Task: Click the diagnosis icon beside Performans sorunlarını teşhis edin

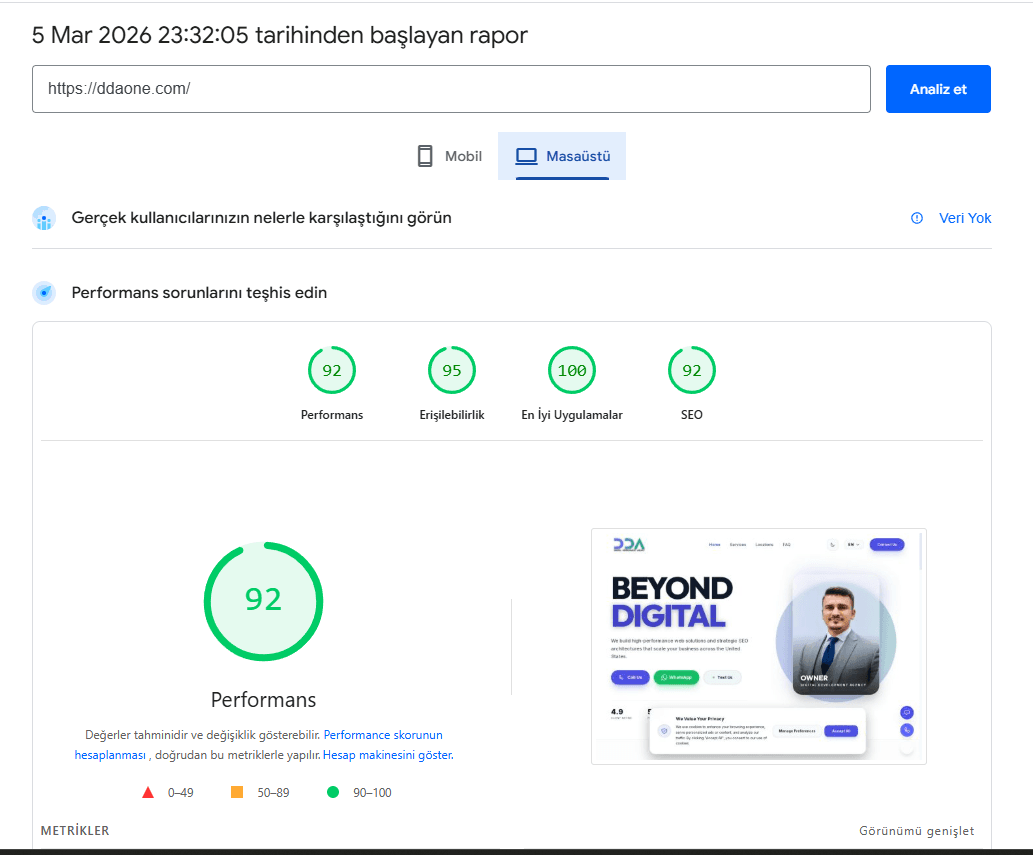Action: (x=43, y=293)
